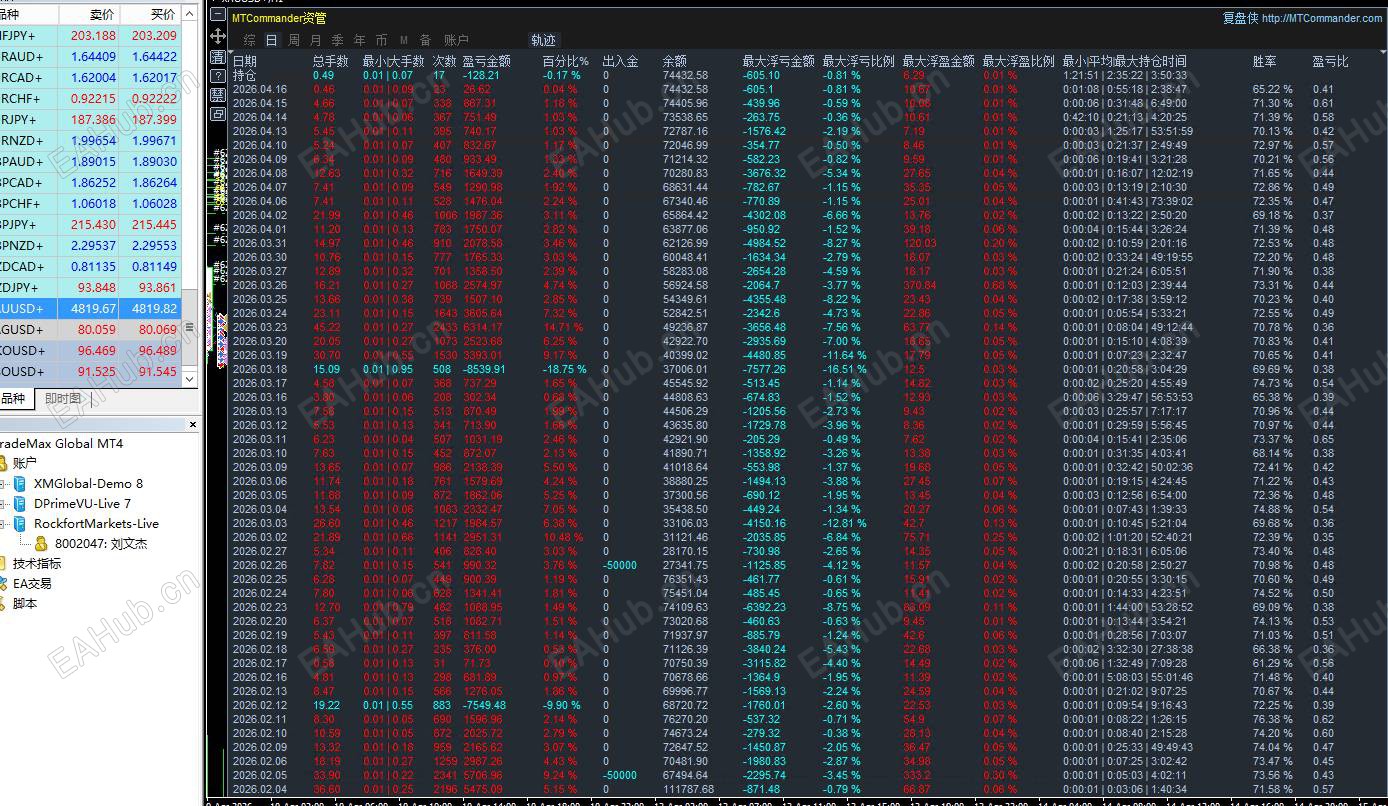Click the 2026.04.16 date row
1388x806 pixels.
[260, 89]
